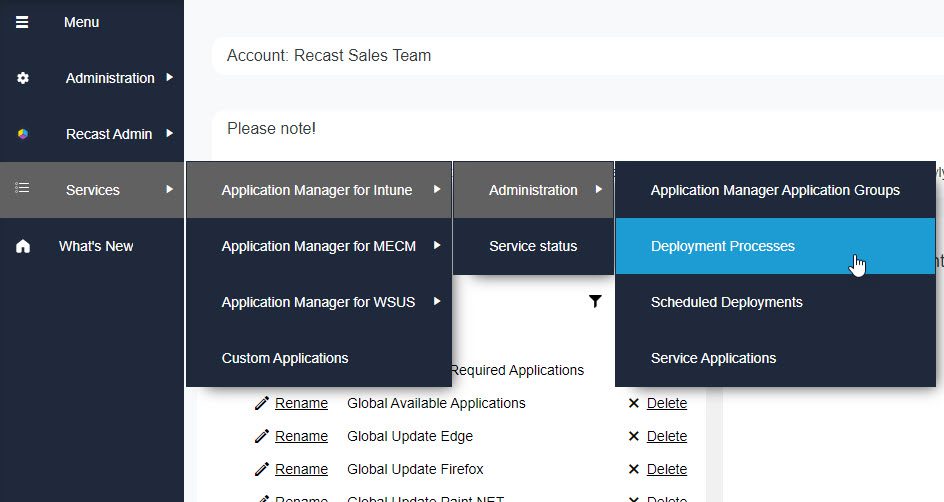Open Scheduled Deployments from the submenu
Viewport: 944px width, 502px height.
(x=726, y=302)
